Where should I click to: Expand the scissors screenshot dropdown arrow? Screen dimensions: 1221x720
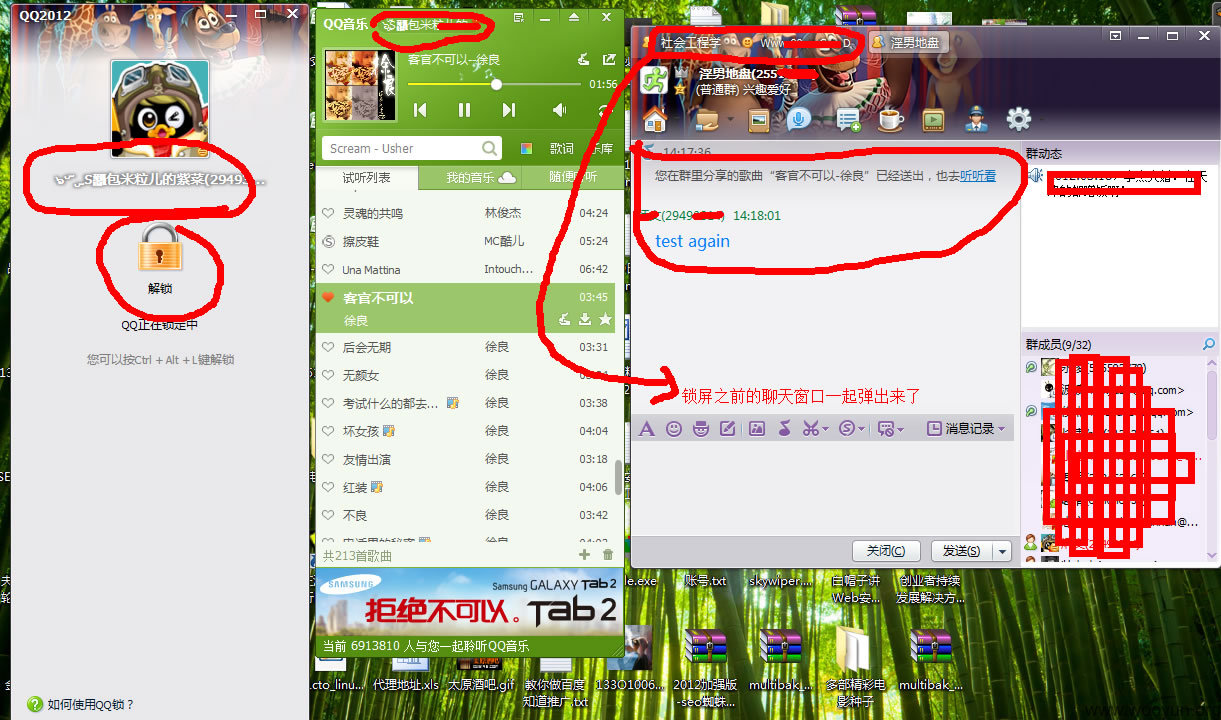[x=826, y=429]
